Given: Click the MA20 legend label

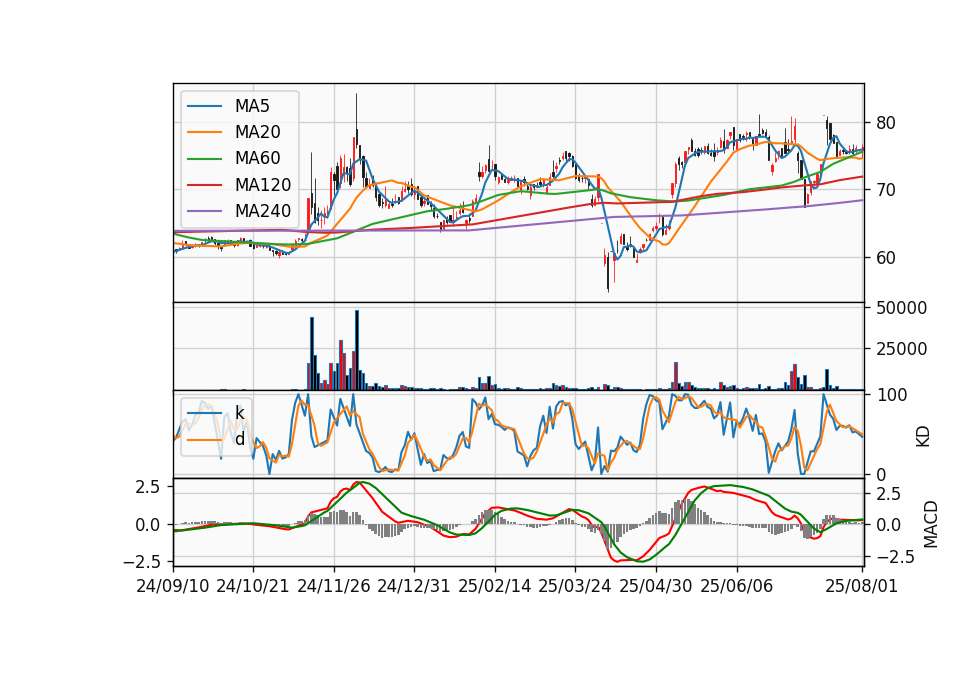Looking at the screenshot, I should click(257, 132).
